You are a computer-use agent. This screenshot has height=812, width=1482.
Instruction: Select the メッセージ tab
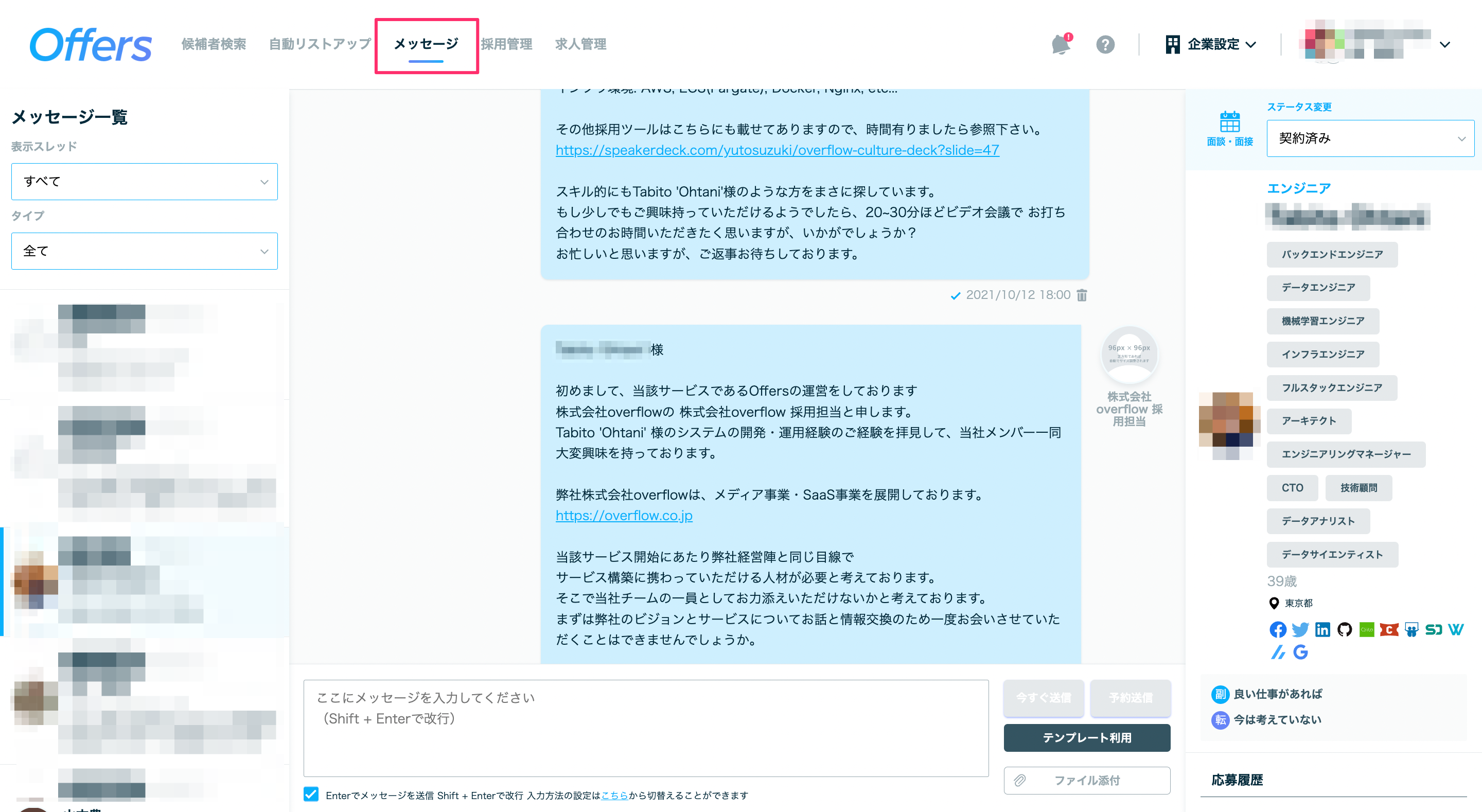[426, 44]
